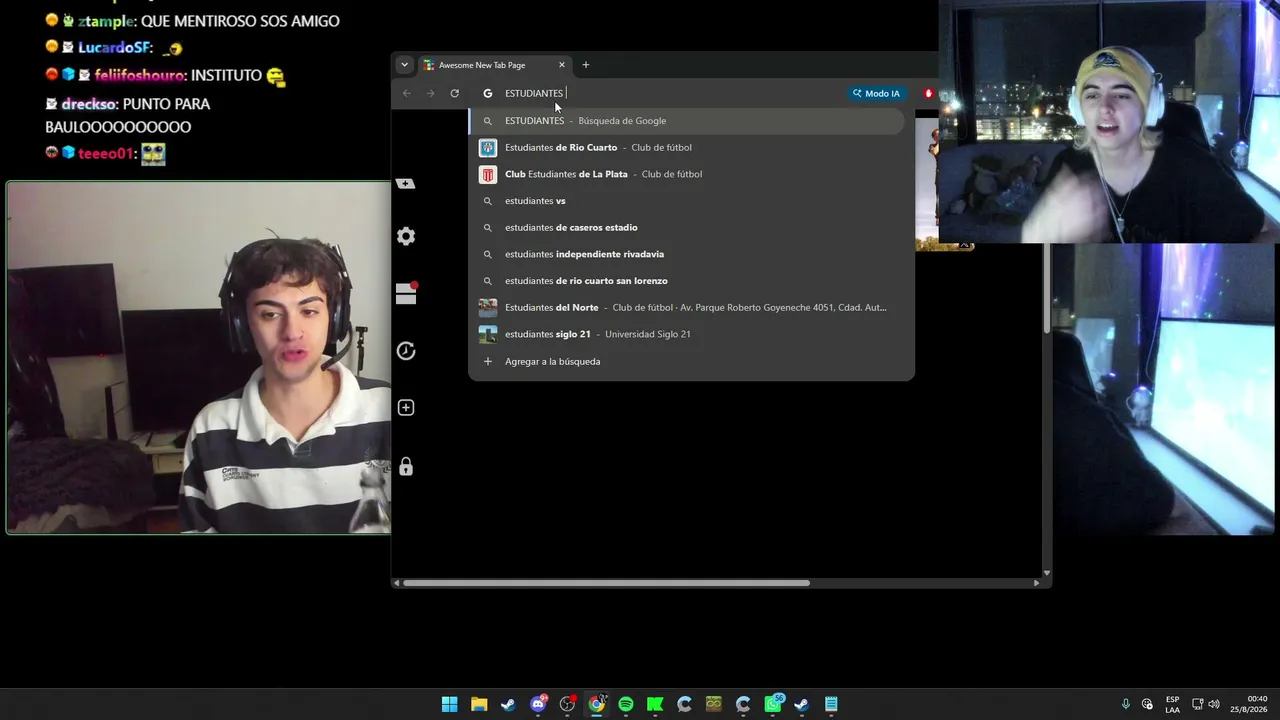1280x720 pixels.
Task: Select the 'estudiantes vs' suggestion
Action: click(687, 201)
